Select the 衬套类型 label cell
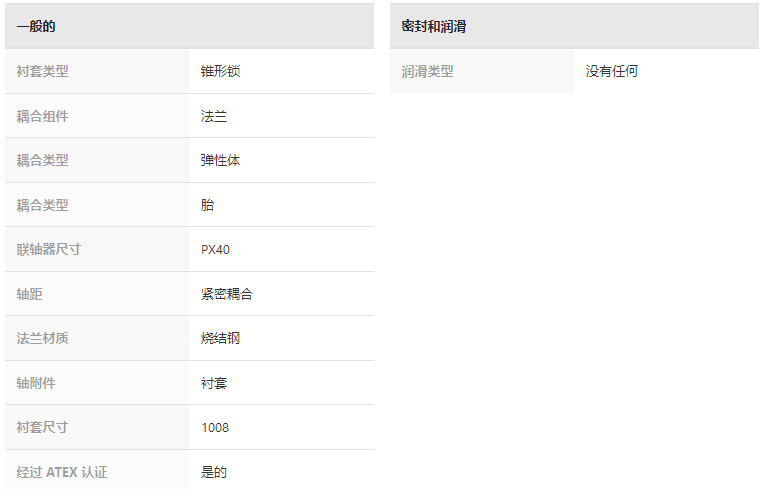The image size is (763, 489). [x=97, y=72]
